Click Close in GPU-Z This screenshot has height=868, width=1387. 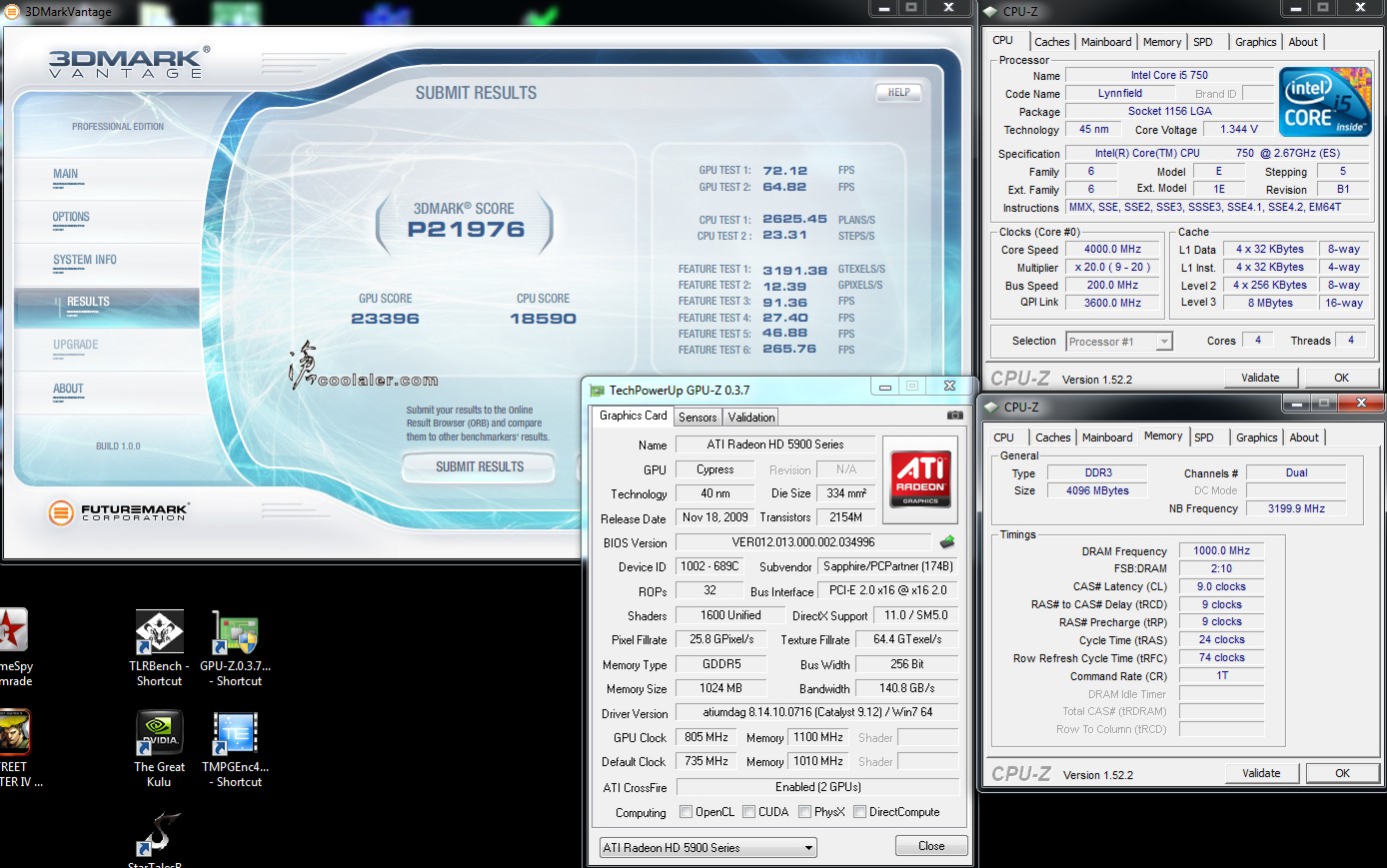click(x=931, y=846)
